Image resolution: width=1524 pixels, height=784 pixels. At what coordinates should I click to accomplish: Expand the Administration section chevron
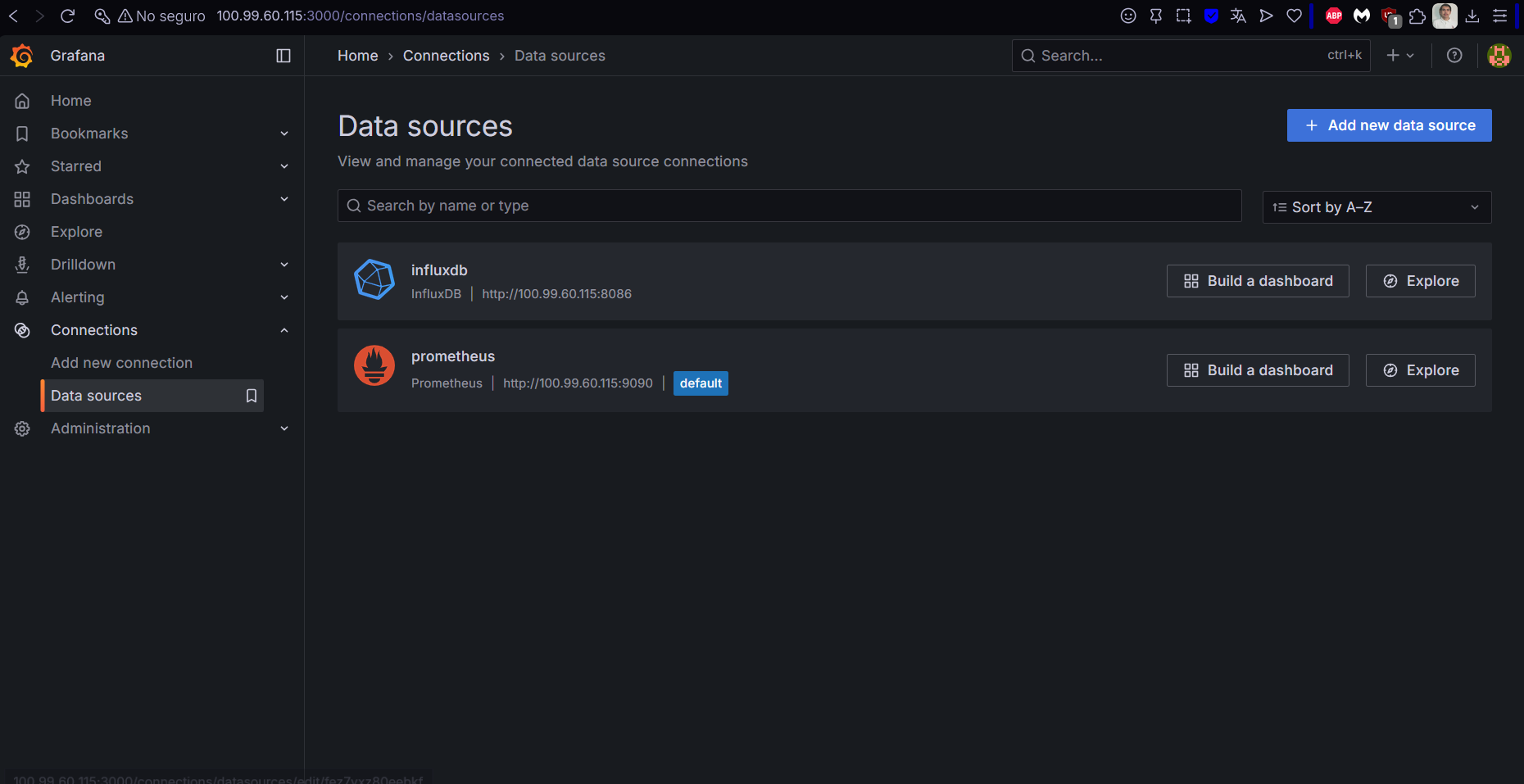(284, 428)
